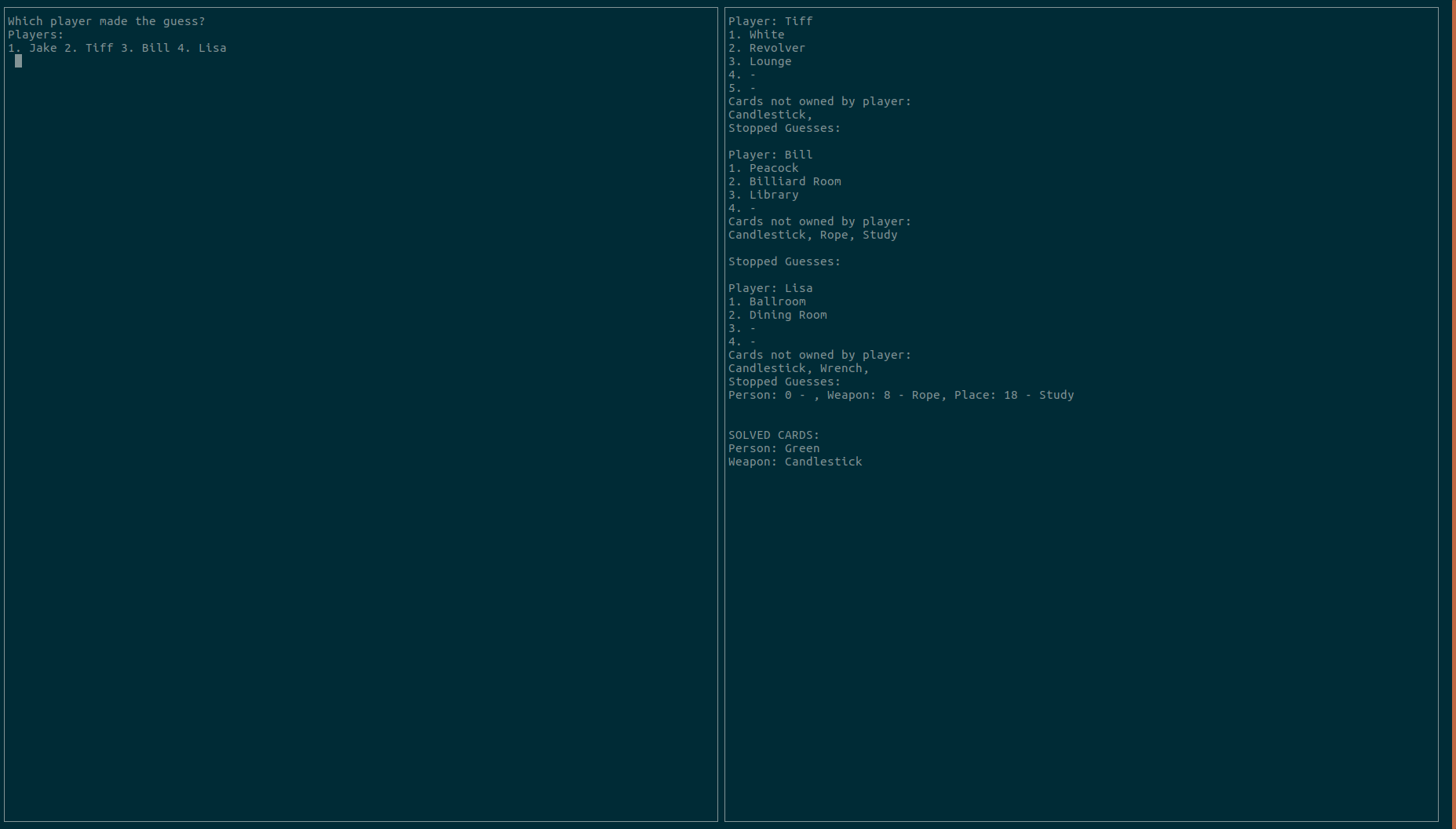Click Bill's card '1. Peacock'
The image size is (1456, 829).
click(764, 168)
